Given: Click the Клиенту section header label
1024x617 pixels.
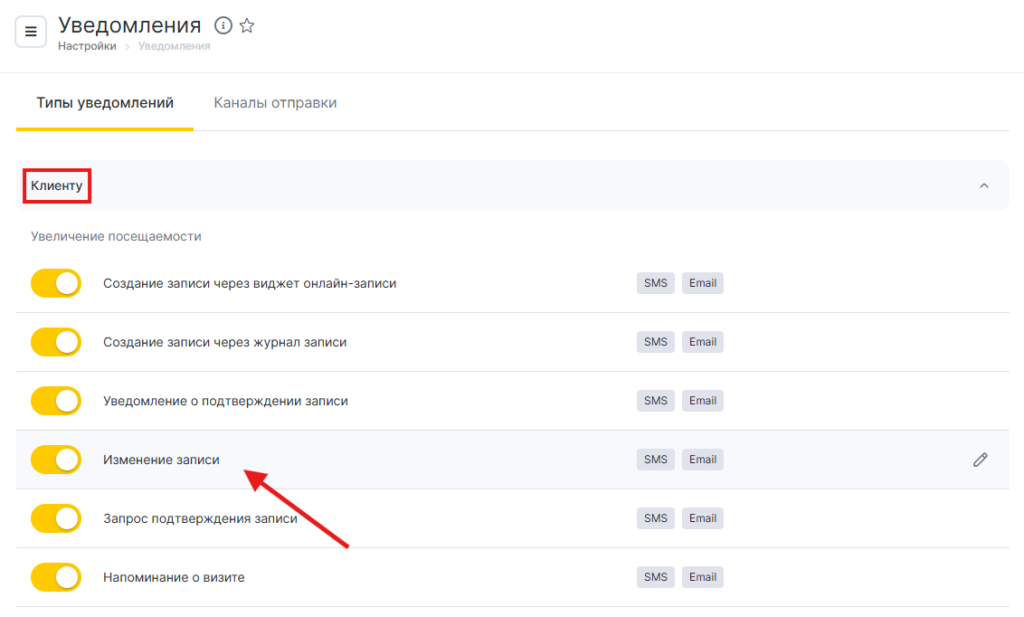Looking at the screenshot, I should coord(57,186).
